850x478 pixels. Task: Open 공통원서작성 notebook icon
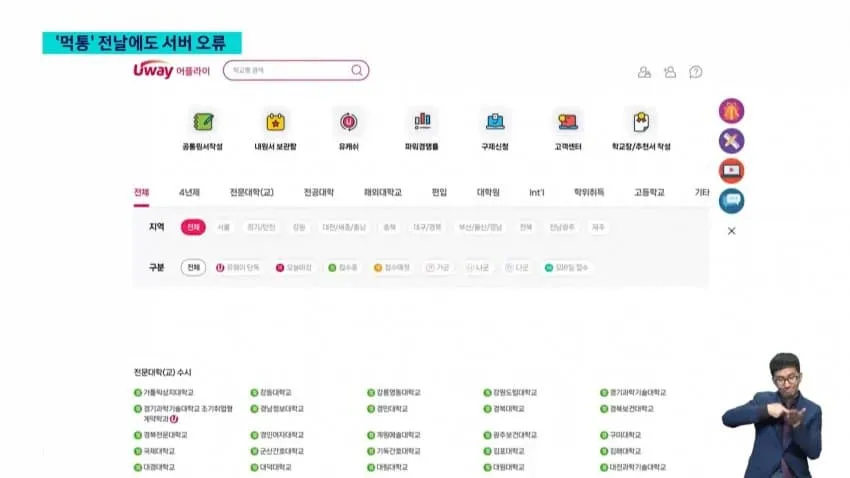point(203,121)
